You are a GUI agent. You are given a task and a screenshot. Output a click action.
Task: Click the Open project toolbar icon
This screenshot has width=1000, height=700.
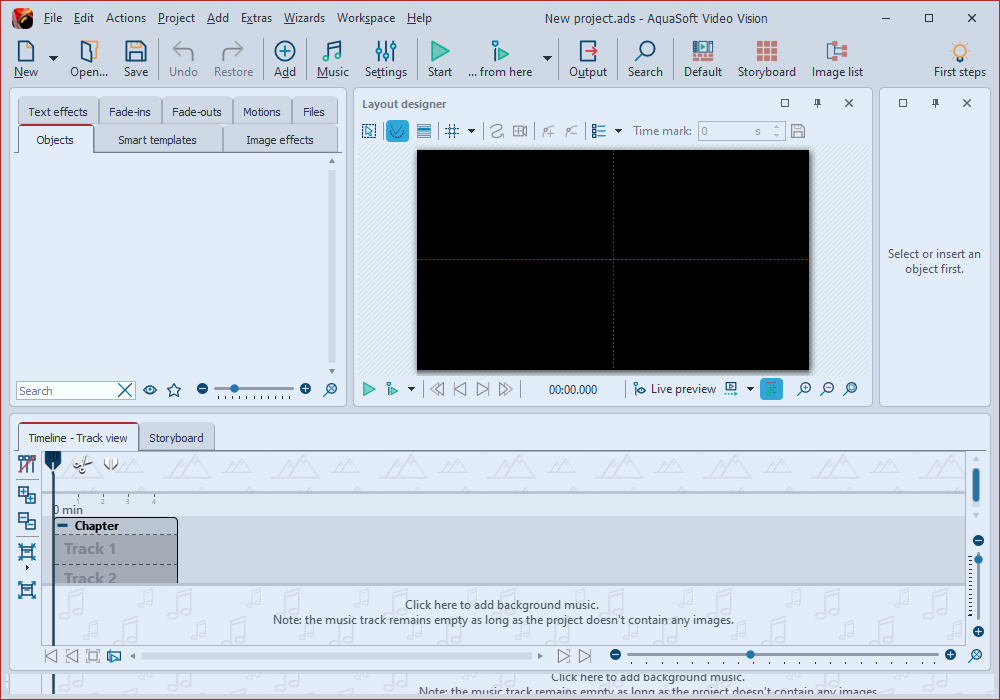89,58
